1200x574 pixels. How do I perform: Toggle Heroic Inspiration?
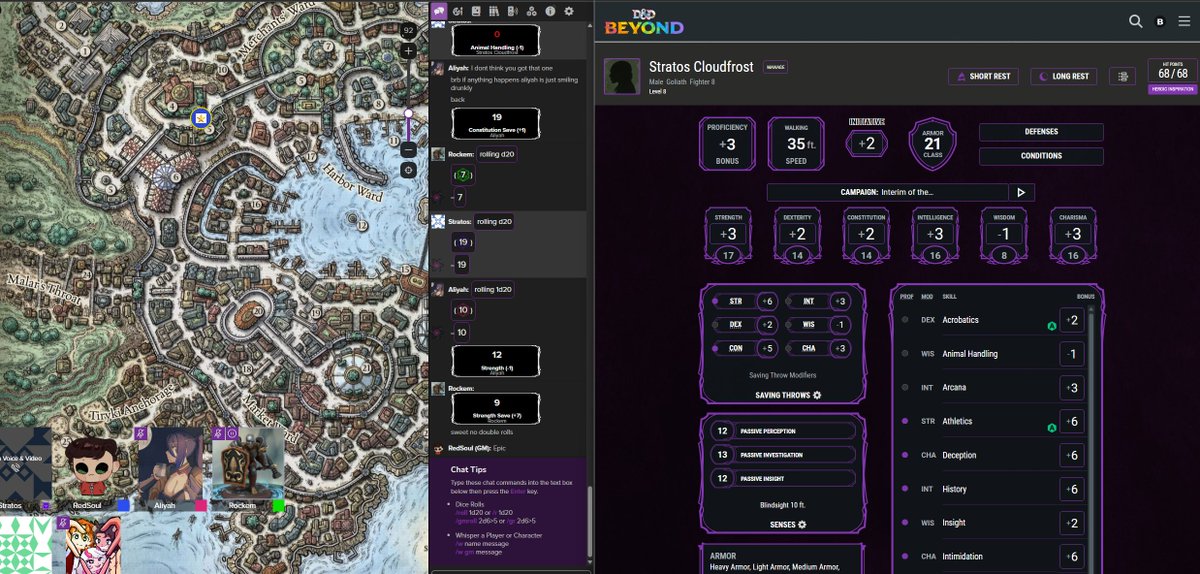click(x=1172, y=89)
